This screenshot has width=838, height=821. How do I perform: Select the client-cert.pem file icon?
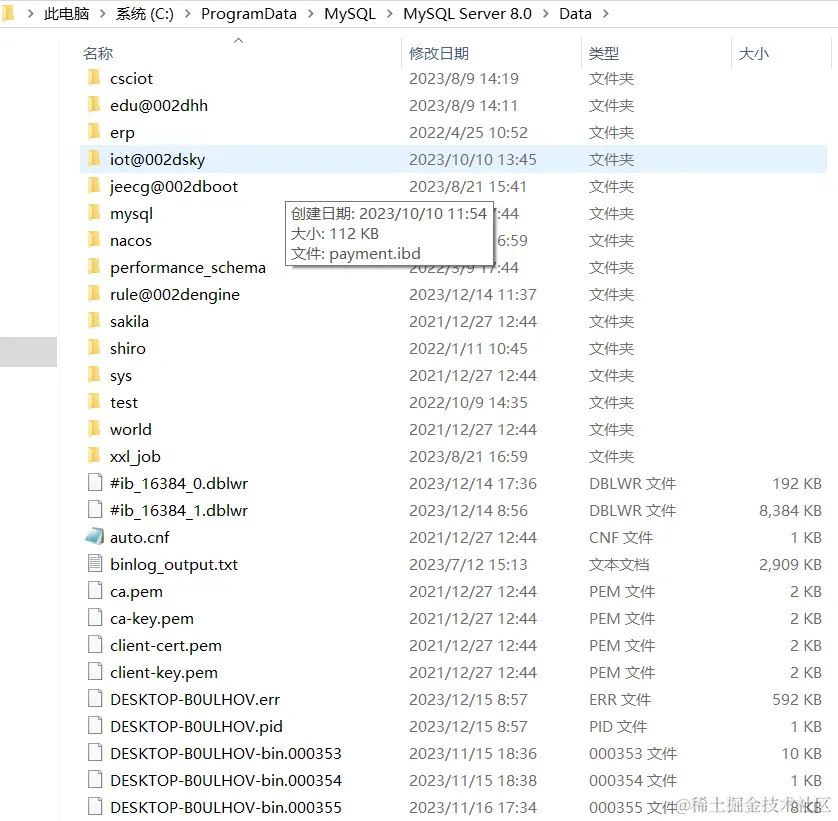pyautogui.click(x=95, y=645)
